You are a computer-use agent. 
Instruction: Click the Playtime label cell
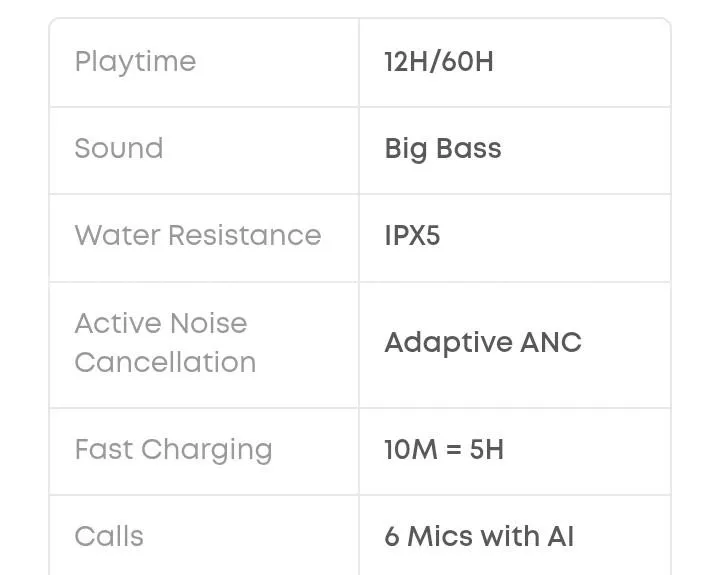tap(135, 62)
